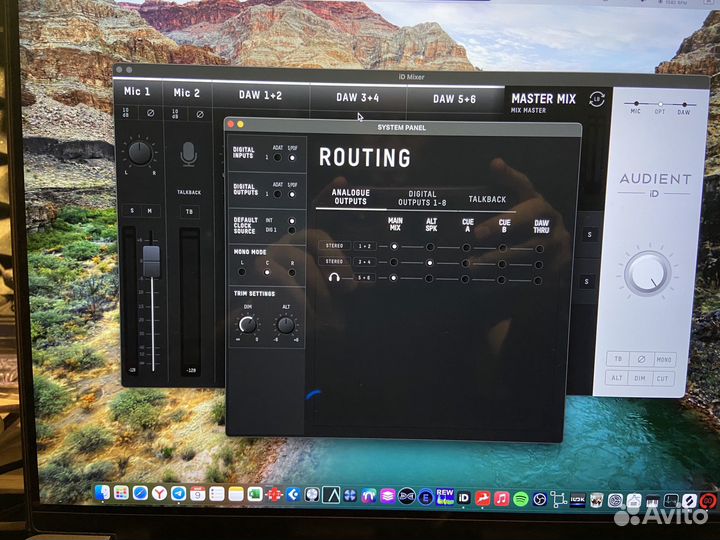Open the Talkback routing tab
The height and width of the screenshot is (540, 720).
487,199
